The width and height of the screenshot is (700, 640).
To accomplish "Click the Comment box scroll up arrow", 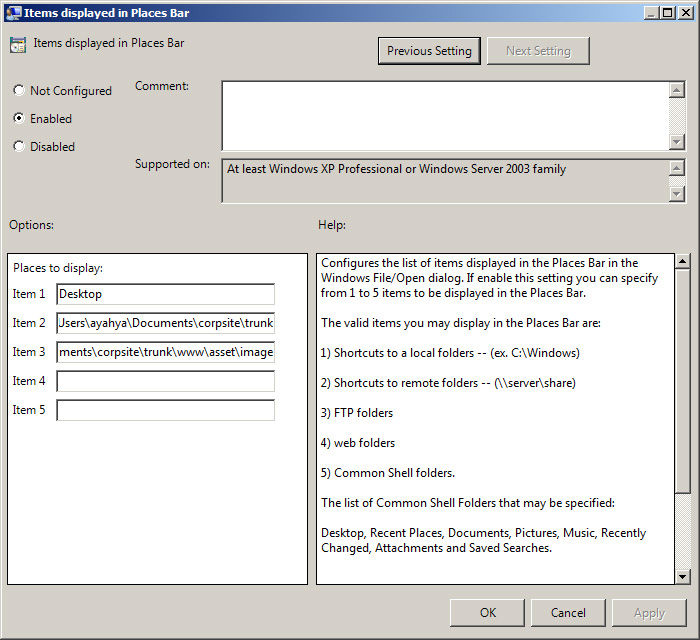I will point(677,90).
